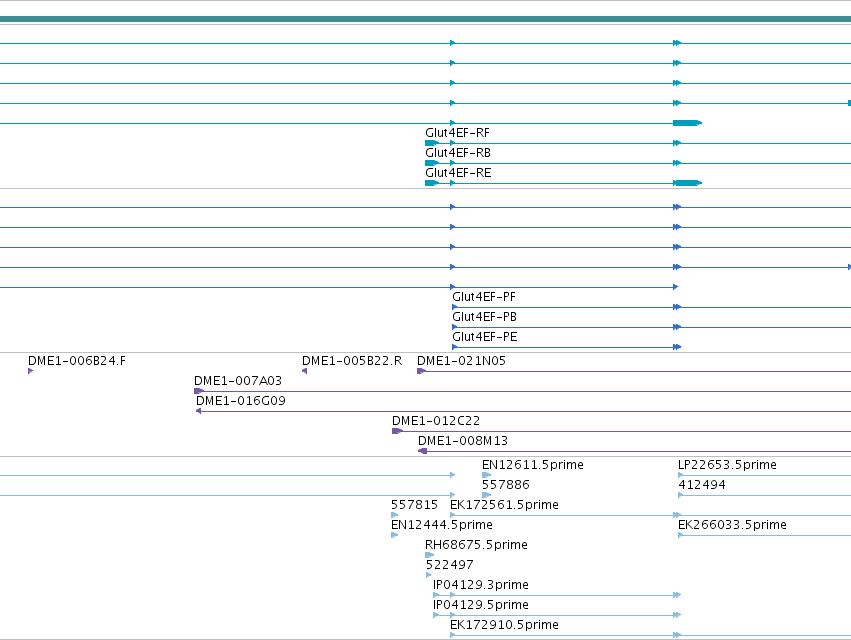The height and width of the screenshot is (640, 851).
Task: Click the EN12611.5prime arrow glyph
Action: point(486,476)
